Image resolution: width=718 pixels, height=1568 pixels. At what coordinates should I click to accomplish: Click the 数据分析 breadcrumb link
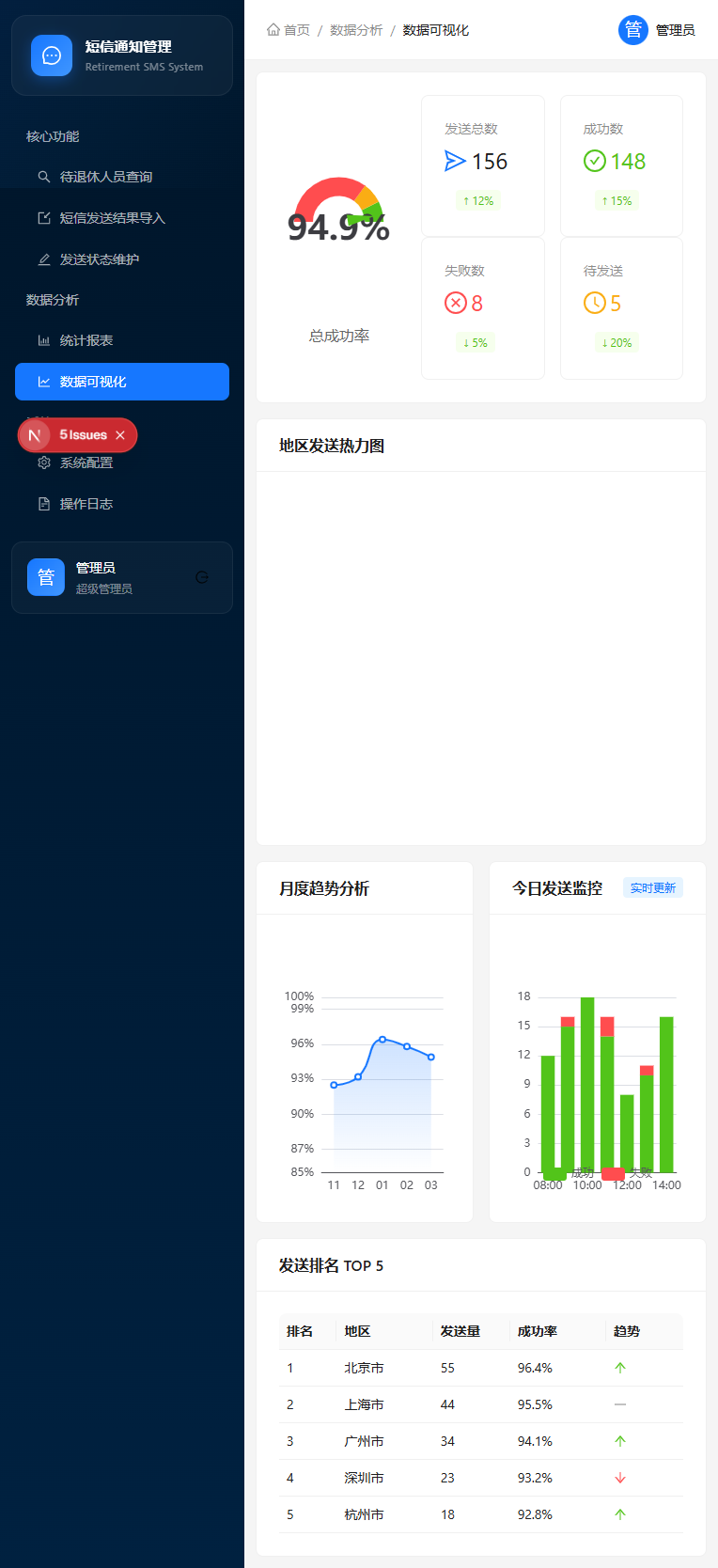pyautogui.click(x=356, y=30)
